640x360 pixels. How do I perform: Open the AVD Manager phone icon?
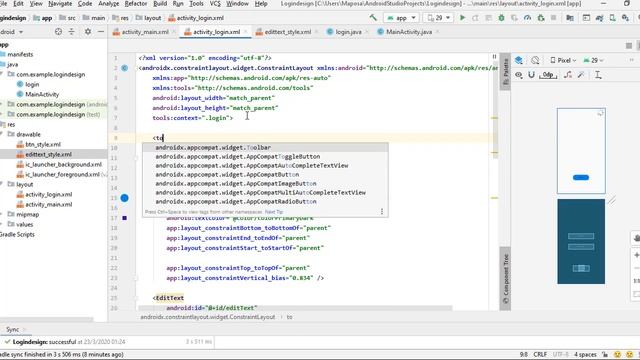613,18
